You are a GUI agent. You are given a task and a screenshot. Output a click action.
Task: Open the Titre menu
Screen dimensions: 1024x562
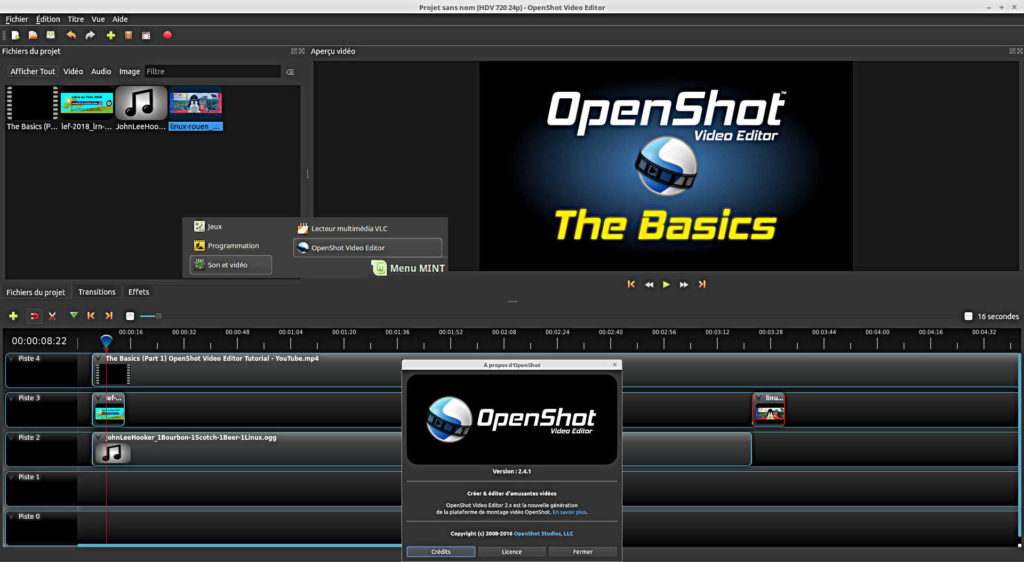click(x=76, y=20)
